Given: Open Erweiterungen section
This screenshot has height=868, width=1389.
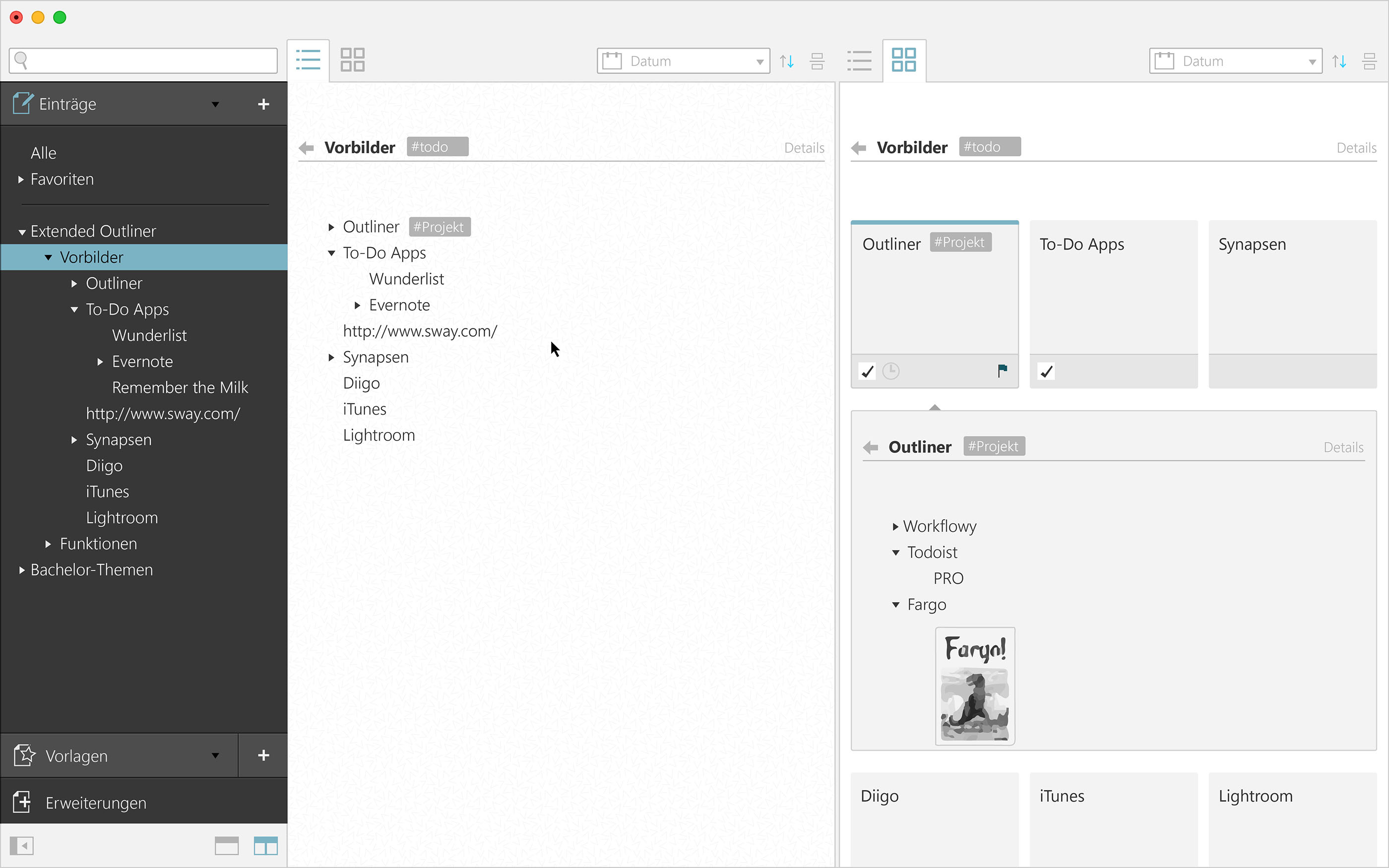Looking at the screenshot, I should point(95,803).
